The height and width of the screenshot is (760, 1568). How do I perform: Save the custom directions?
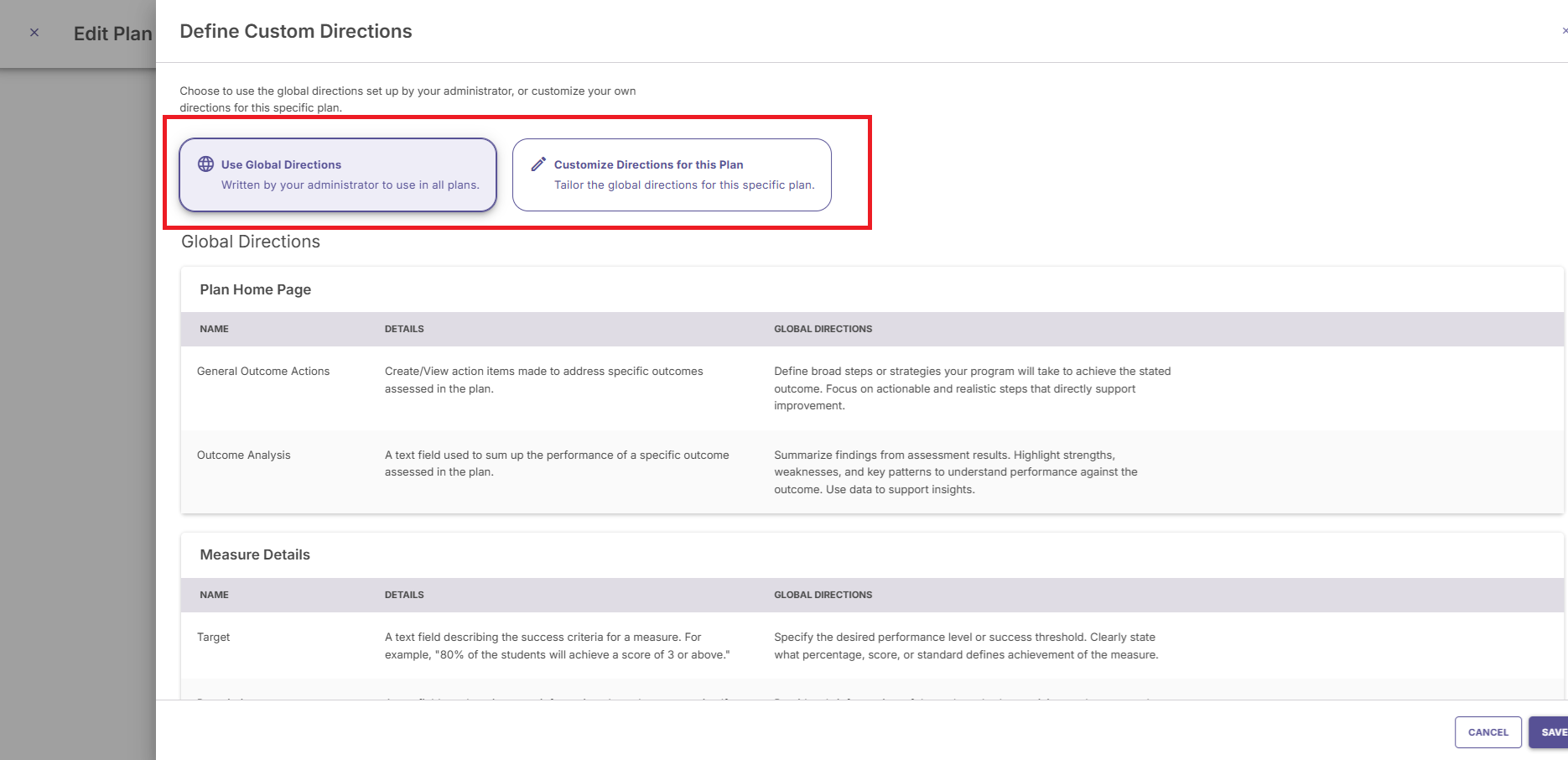pos(1549,732)
